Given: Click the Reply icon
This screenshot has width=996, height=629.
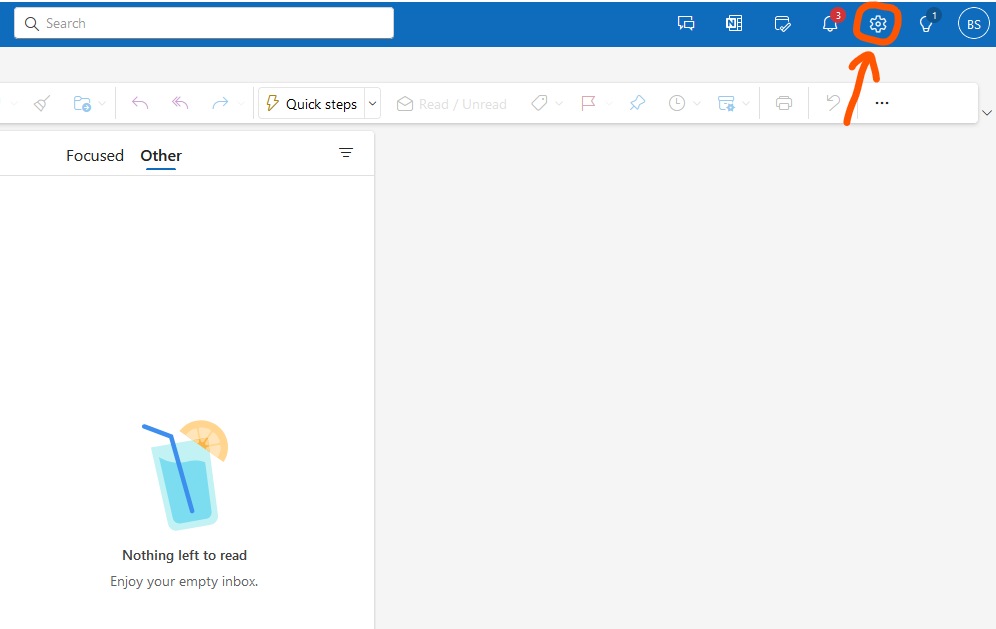Looking at the screenshot, I should click(x=140, y=103).
